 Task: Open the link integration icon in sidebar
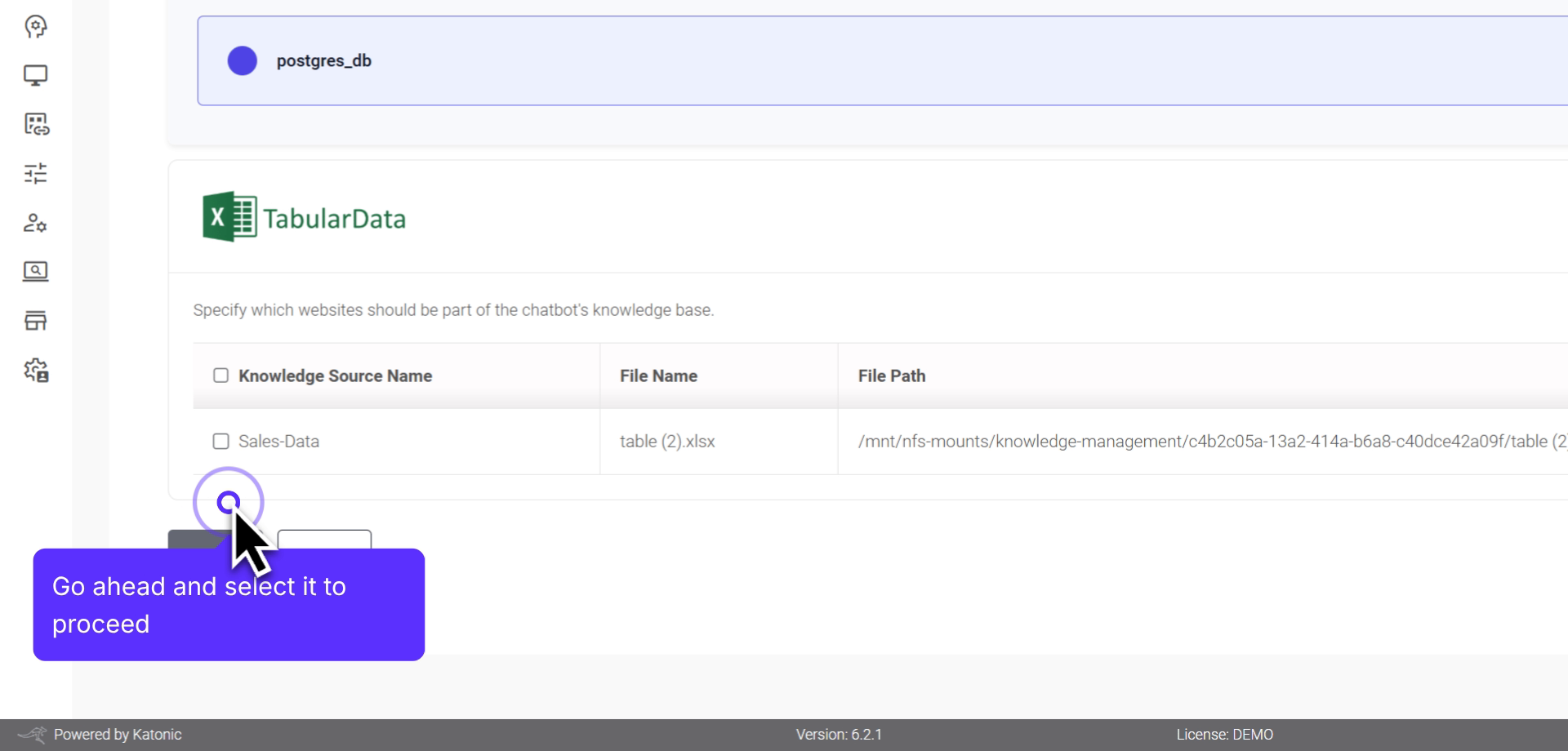[x=35, y=125]
